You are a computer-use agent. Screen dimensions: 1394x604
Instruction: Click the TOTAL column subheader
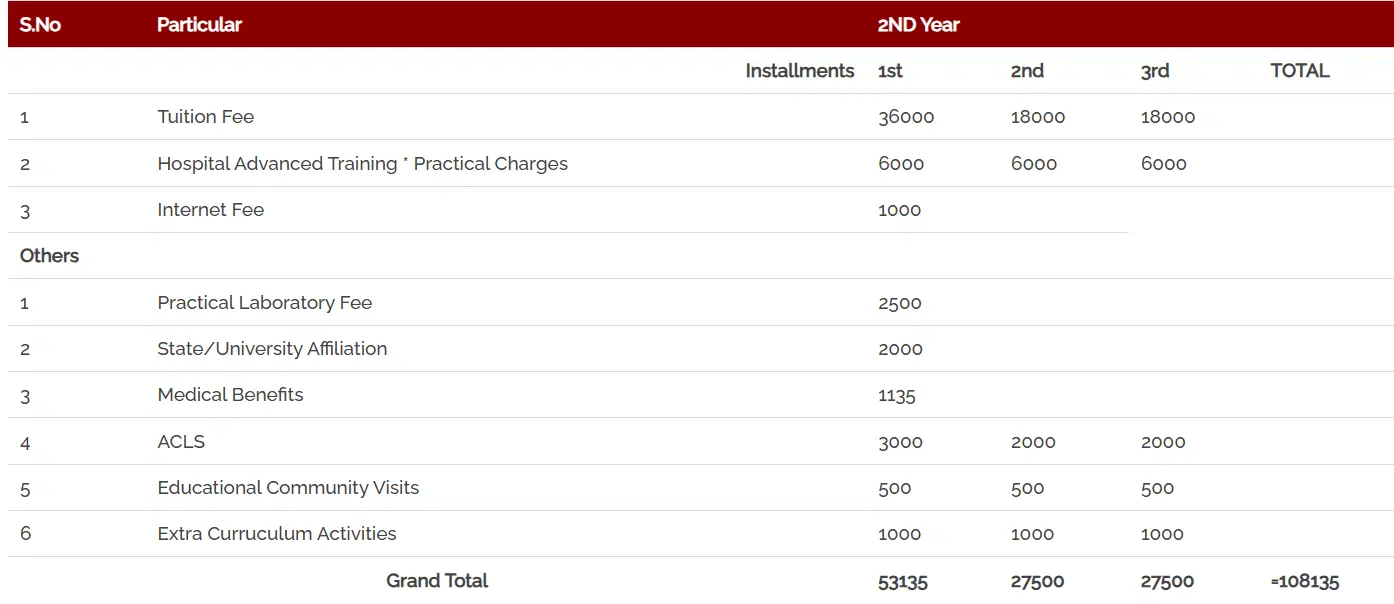pos(1299,71)
